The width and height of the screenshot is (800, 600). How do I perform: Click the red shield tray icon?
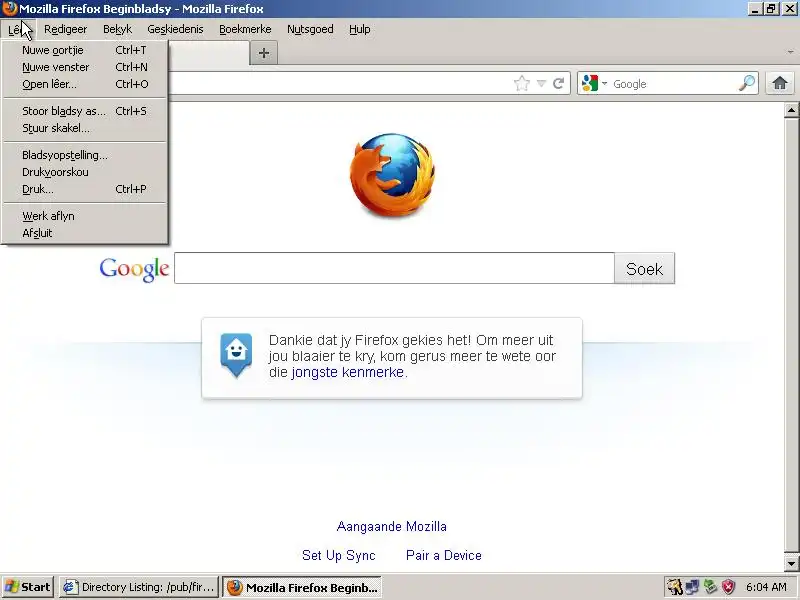point(729,587)
